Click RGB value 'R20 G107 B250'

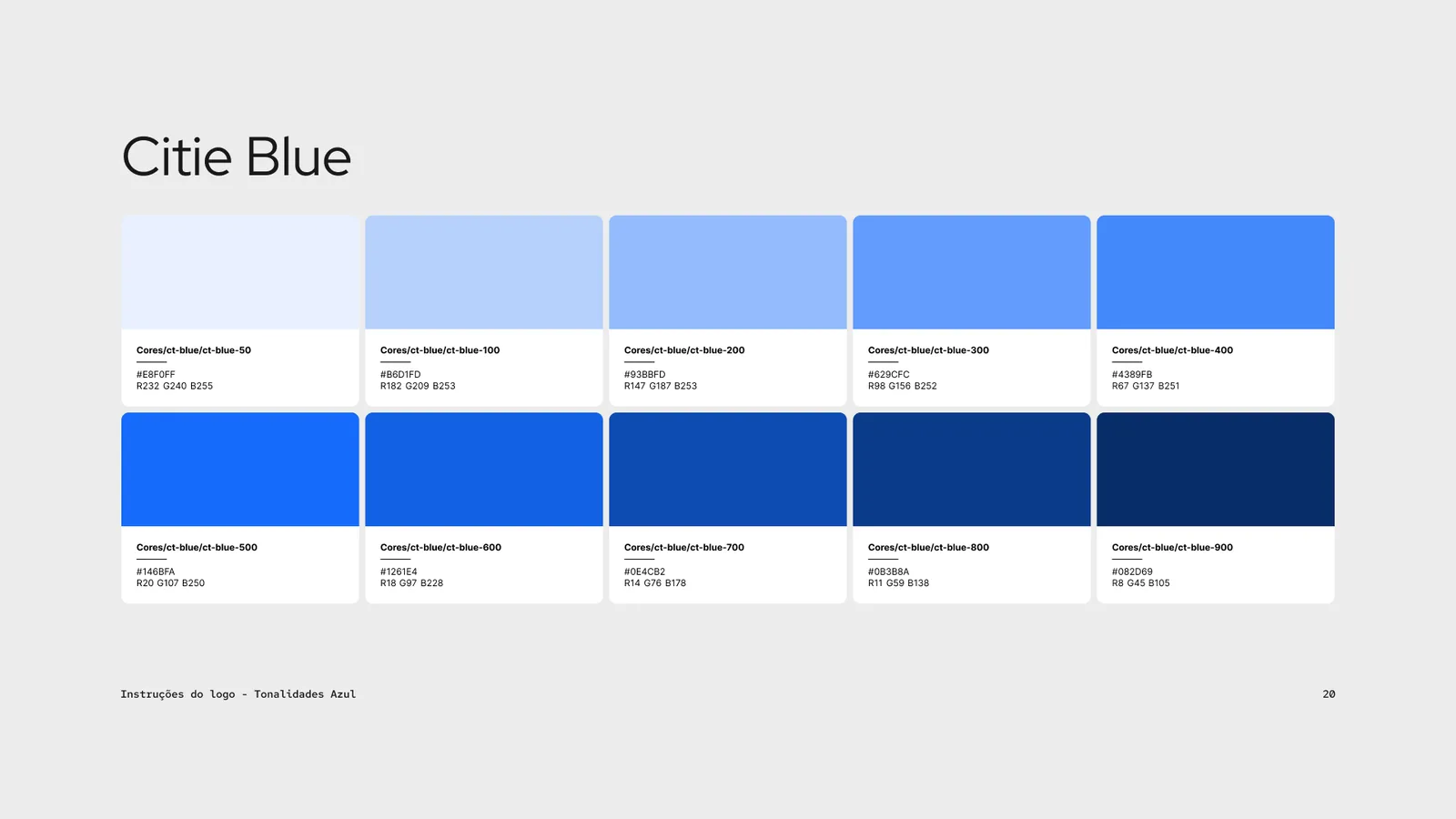tap(170, 583)
